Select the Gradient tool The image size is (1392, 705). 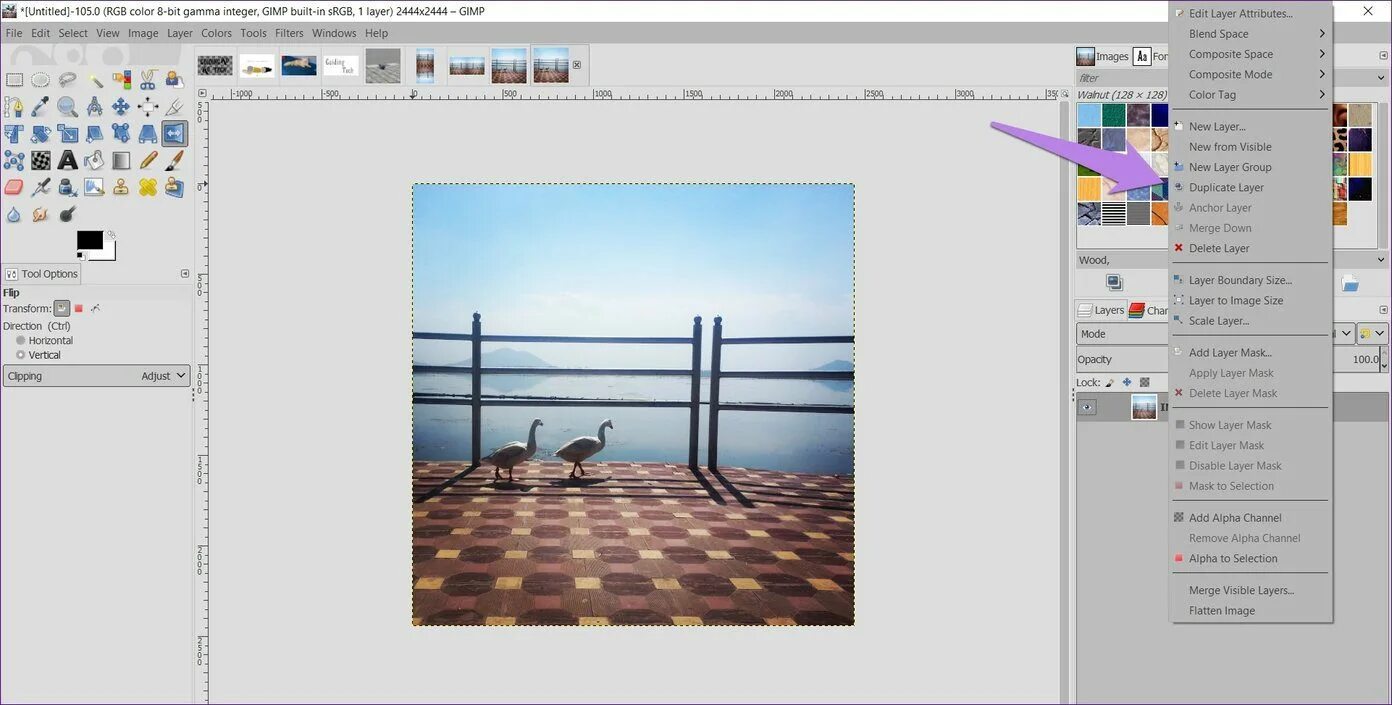coord(121,160)
